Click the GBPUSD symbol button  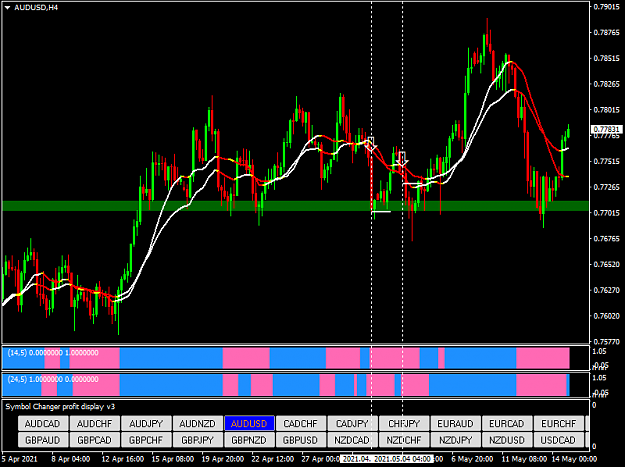tap(301, 440)
